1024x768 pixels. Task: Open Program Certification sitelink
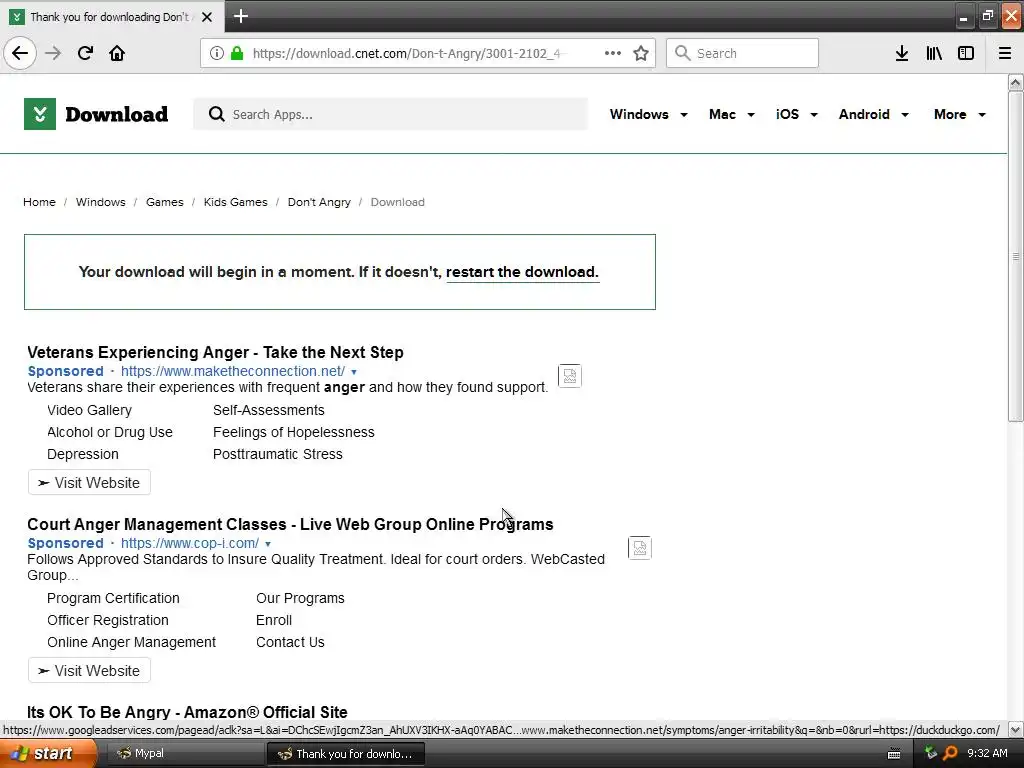[113, 598]
